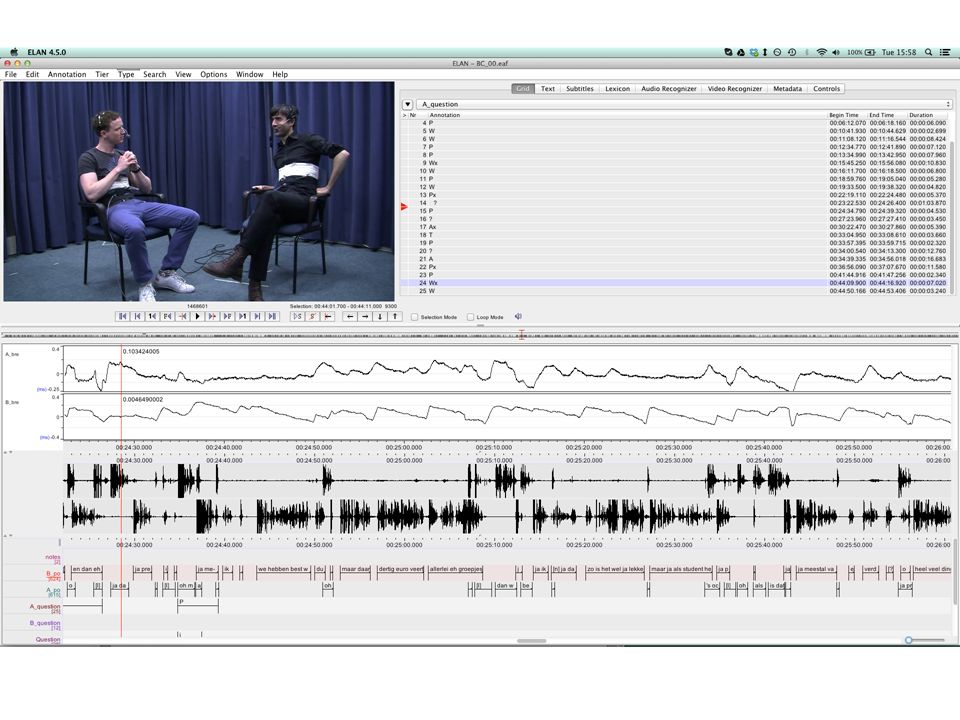Open the Tier menu
The width and height of the screenshot is (960, 720).
pos(102,74)
